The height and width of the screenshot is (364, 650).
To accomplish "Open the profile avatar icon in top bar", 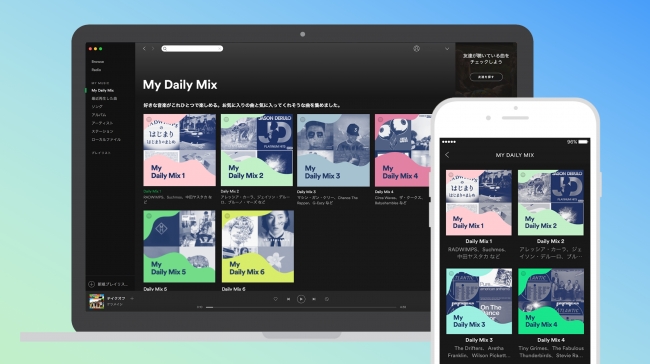I will point(417,49).
